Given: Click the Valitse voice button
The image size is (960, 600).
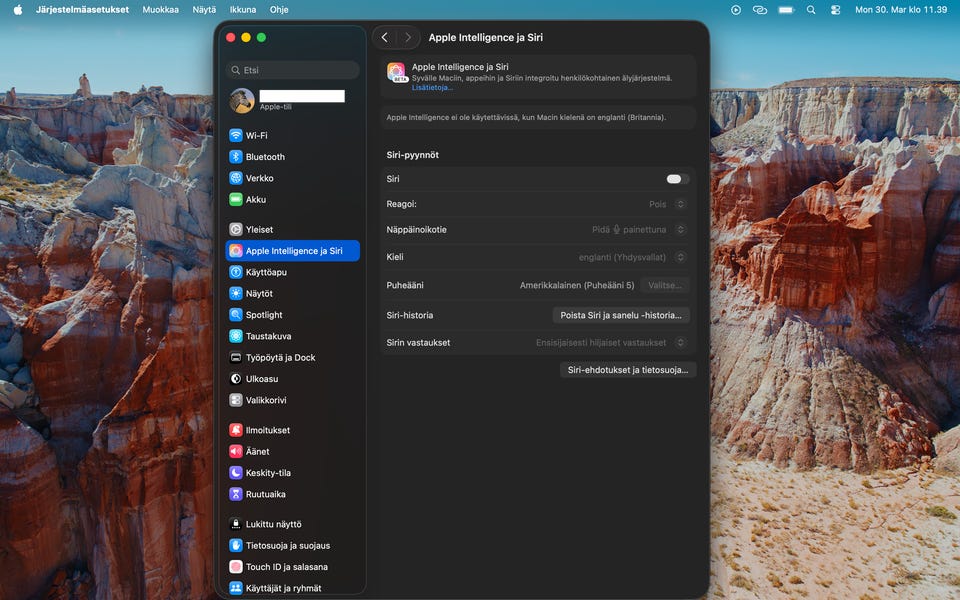Looking at the screenshot, I should pos(665,285).
